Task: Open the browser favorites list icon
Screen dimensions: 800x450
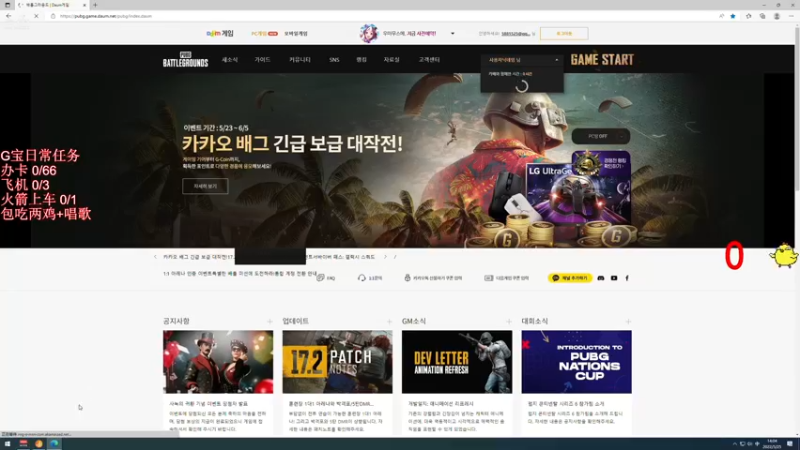Action: (748, 16)
